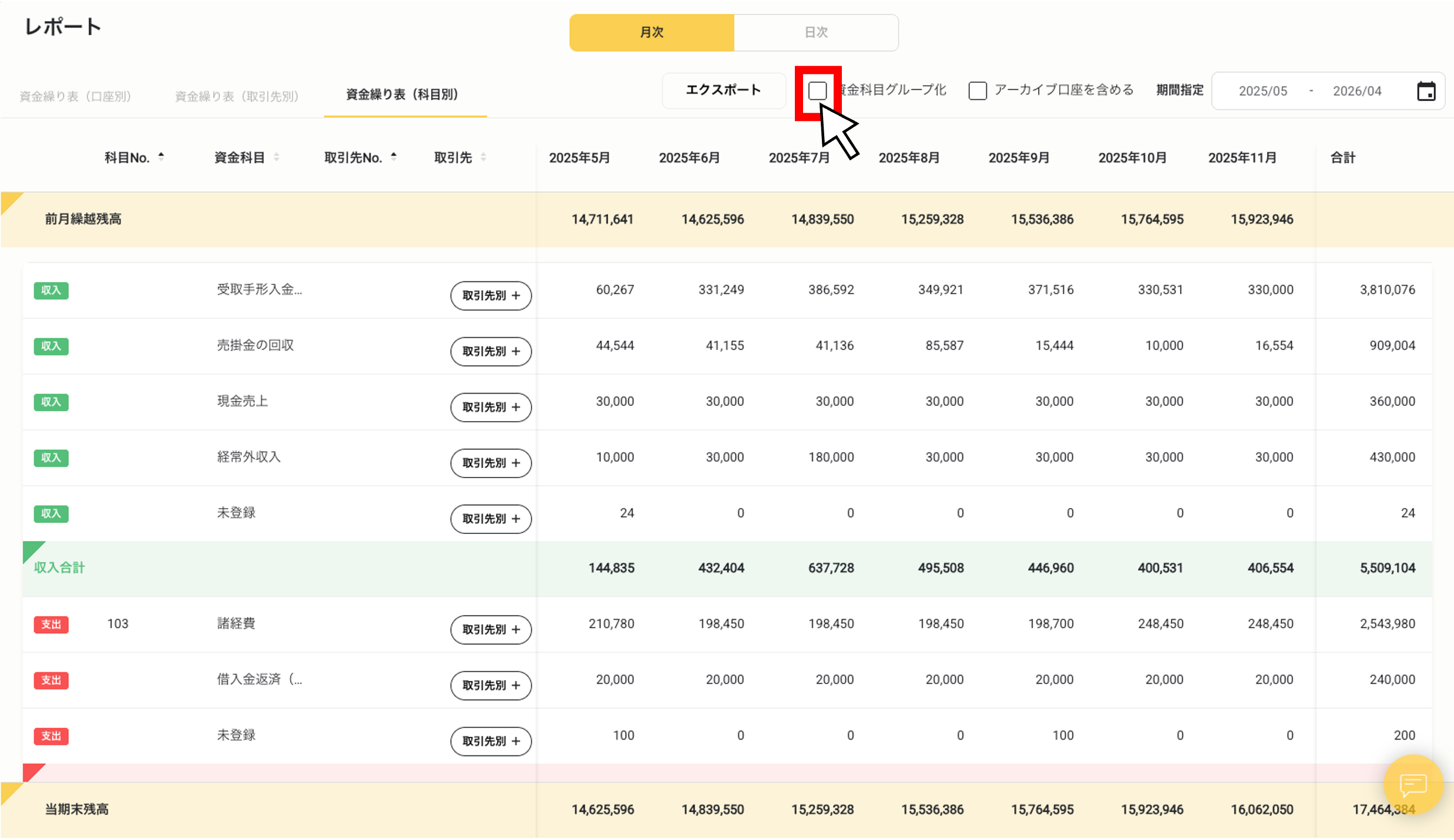
Task: Open 資金繰り表（口座別）tab
Action: [x=75, y=96]
